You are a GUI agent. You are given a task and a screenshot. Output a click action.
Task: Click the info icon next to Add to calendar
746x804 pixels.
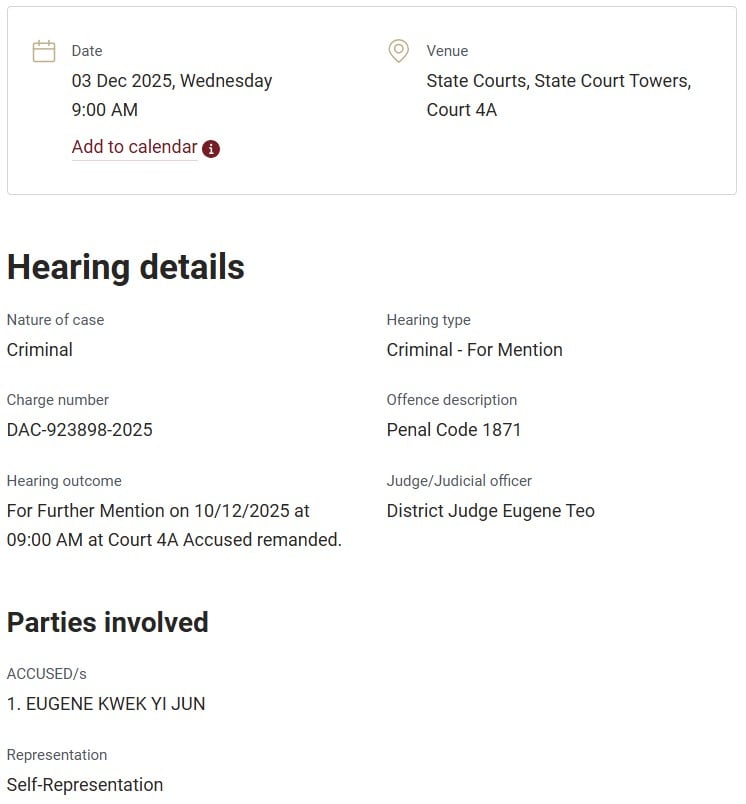211,149
